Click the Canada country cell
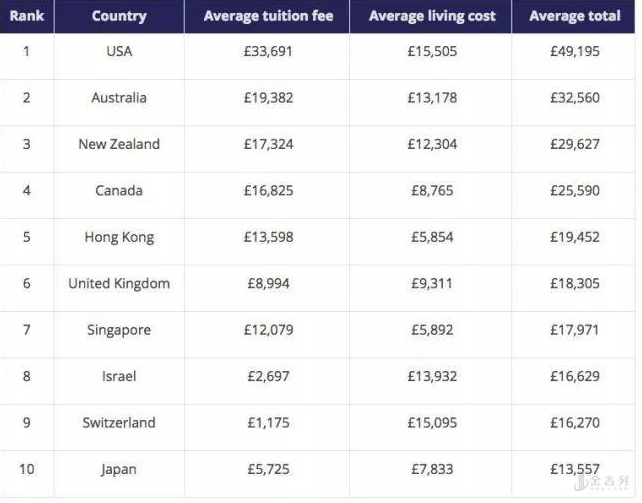642x503 pixels. click(119, 191)
